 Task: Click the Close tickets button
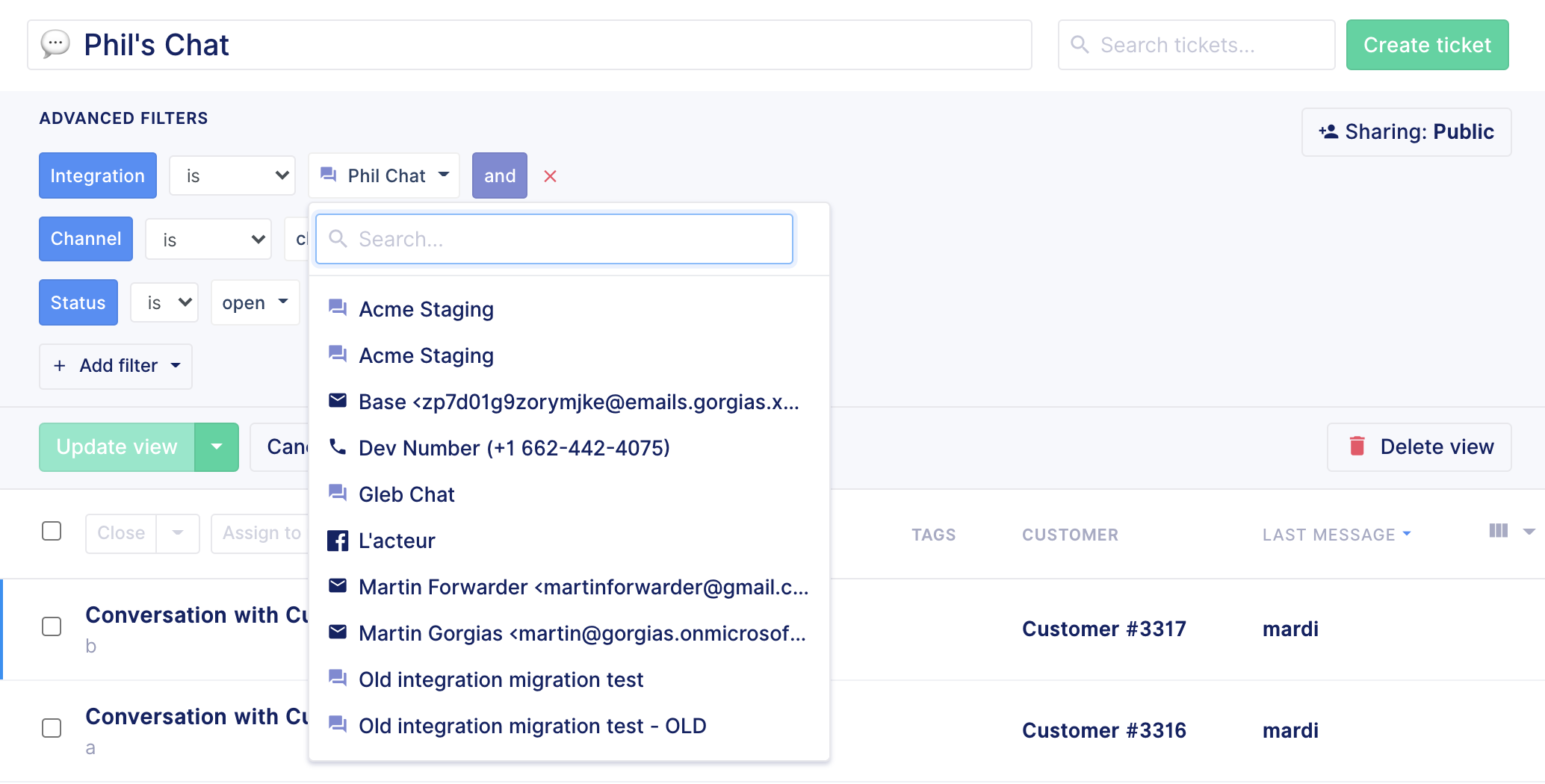pos(121,533)
